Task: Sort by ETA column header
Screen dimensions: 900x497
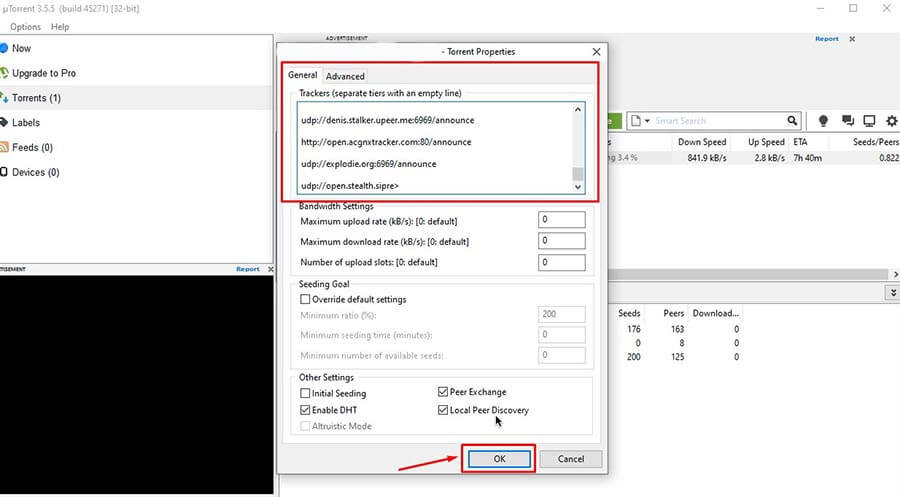Action: [x=800, y=142]
